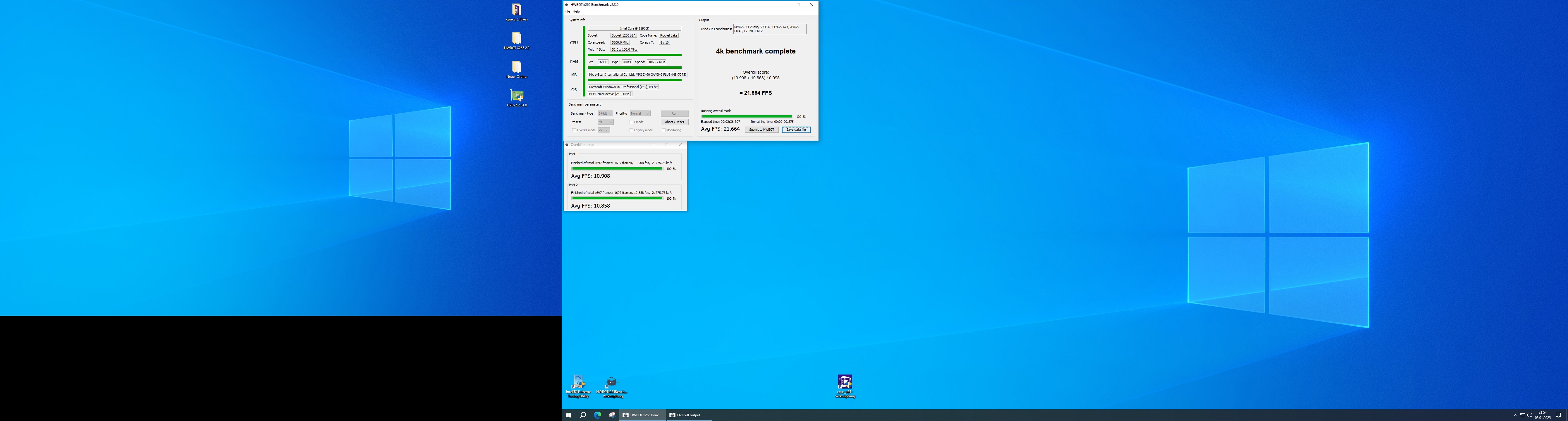Open the Snipping Tool taskbar icon
Screen dimensions: 1568x421
coord(612,415)
